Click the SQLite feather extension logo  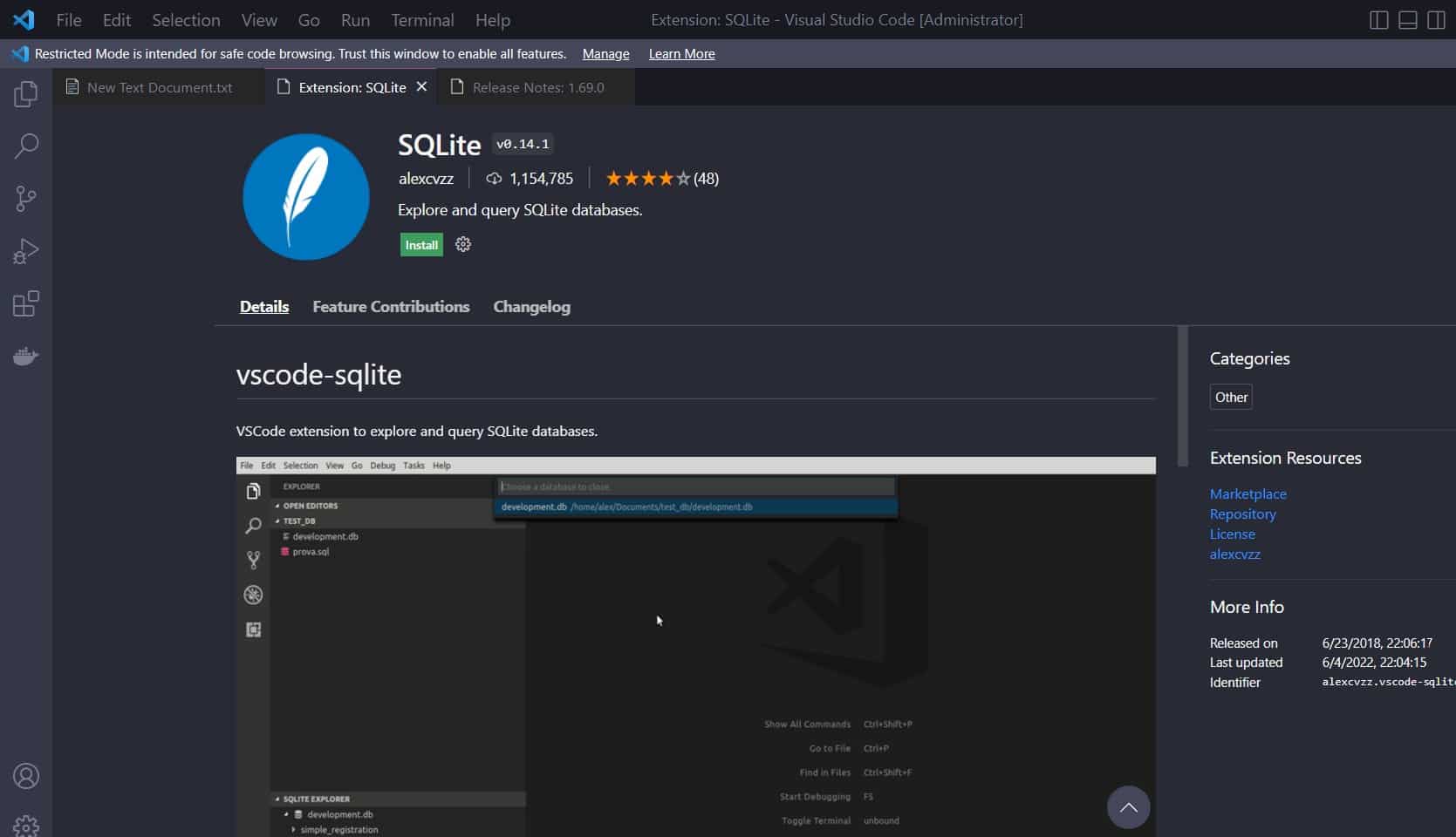[x=305, y=196]
